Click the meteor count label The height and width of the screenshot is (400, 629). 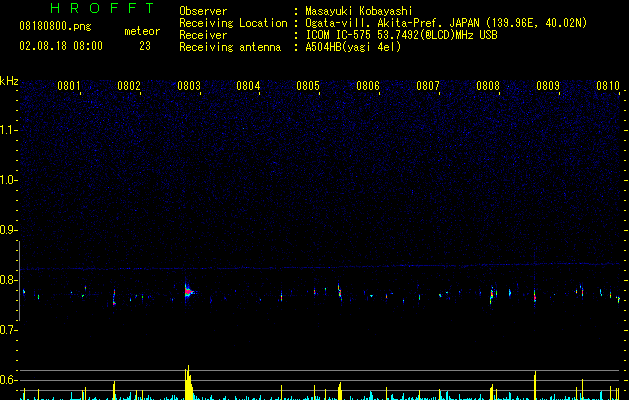[x=142, y=31]
